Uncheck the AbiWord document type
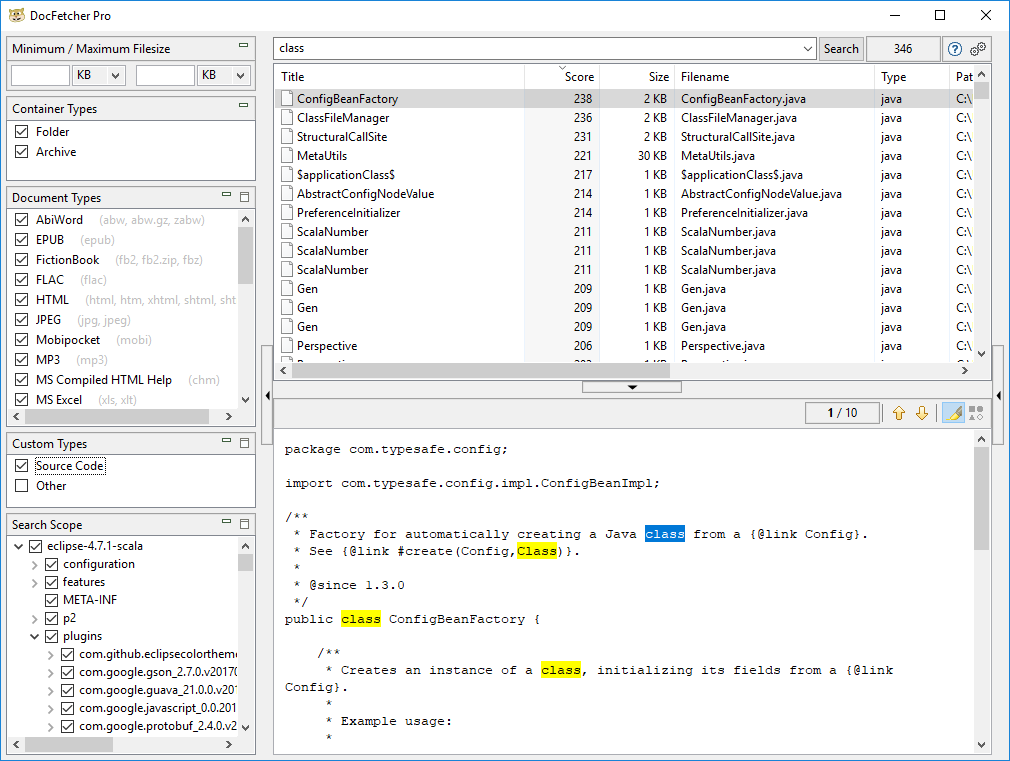The height and width of the screenshot is (761, 1010). (x=22, y=220)
